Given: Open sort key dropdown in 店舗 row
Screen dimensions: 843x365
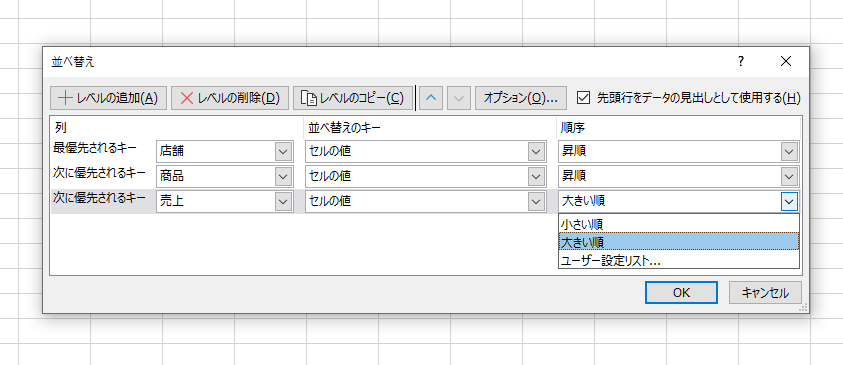Looking at the screenshot, I should tap(536, 152).
